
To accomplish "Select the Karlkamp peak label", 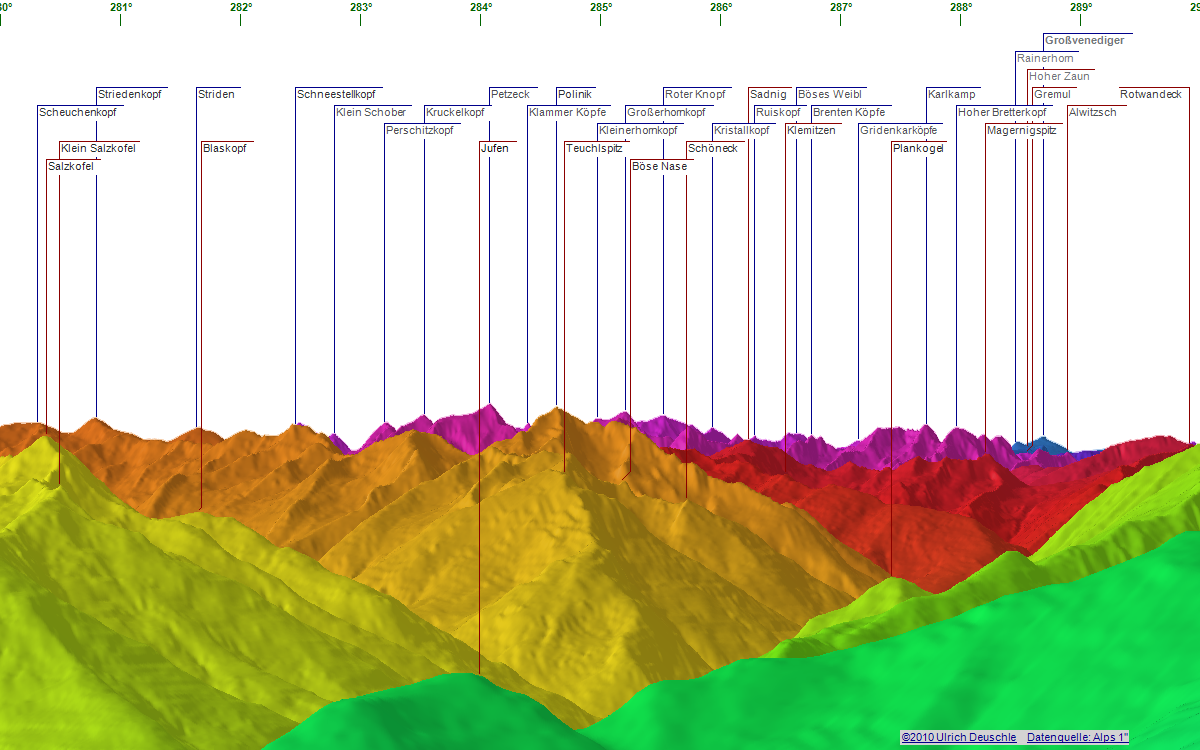I will pos(951,95).
